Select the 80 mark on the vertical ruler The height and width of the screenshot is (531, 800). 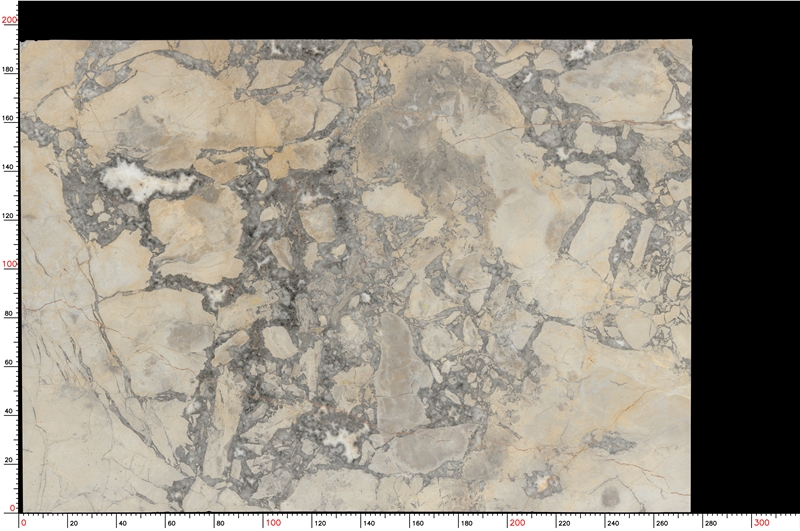(x=9, y=314)
